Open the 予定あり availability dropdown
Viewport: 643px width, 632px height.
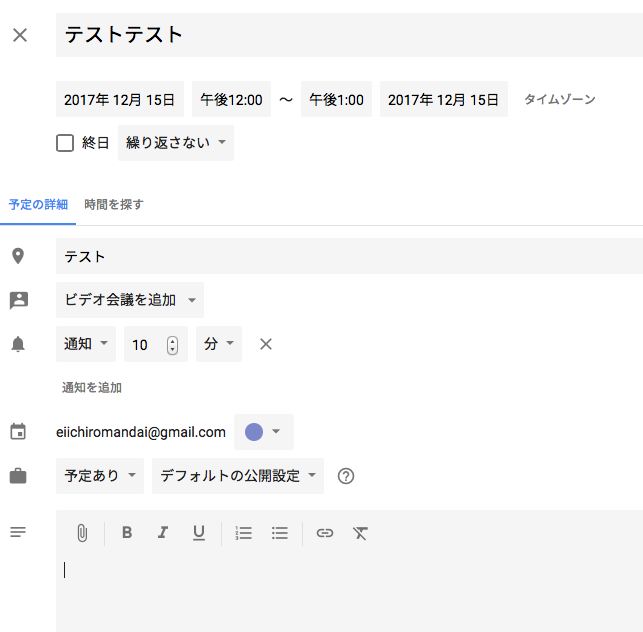coord(100,476)
